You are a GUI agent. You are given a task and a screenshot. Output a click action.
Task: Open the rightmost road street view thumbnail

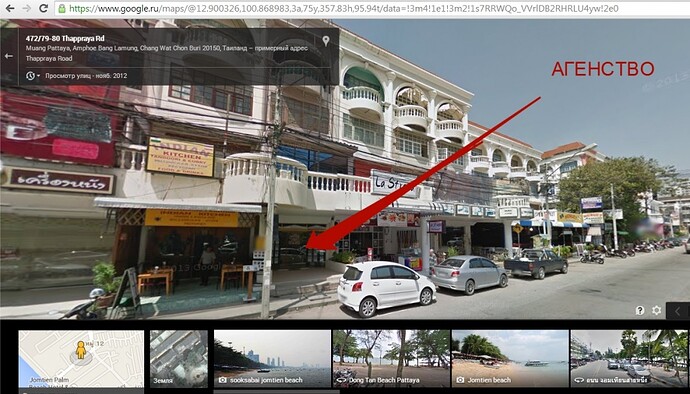coord(629,359)
